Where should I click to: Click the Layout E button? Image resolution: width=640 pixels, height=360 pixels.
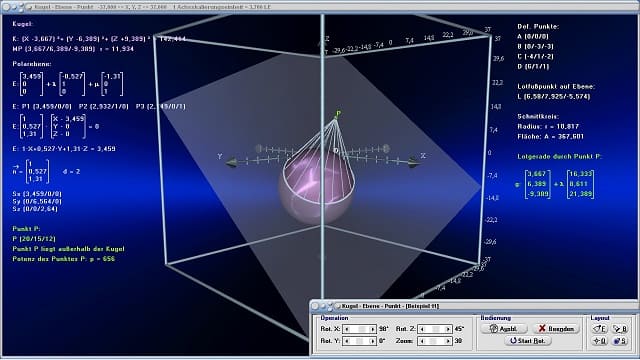600,329
